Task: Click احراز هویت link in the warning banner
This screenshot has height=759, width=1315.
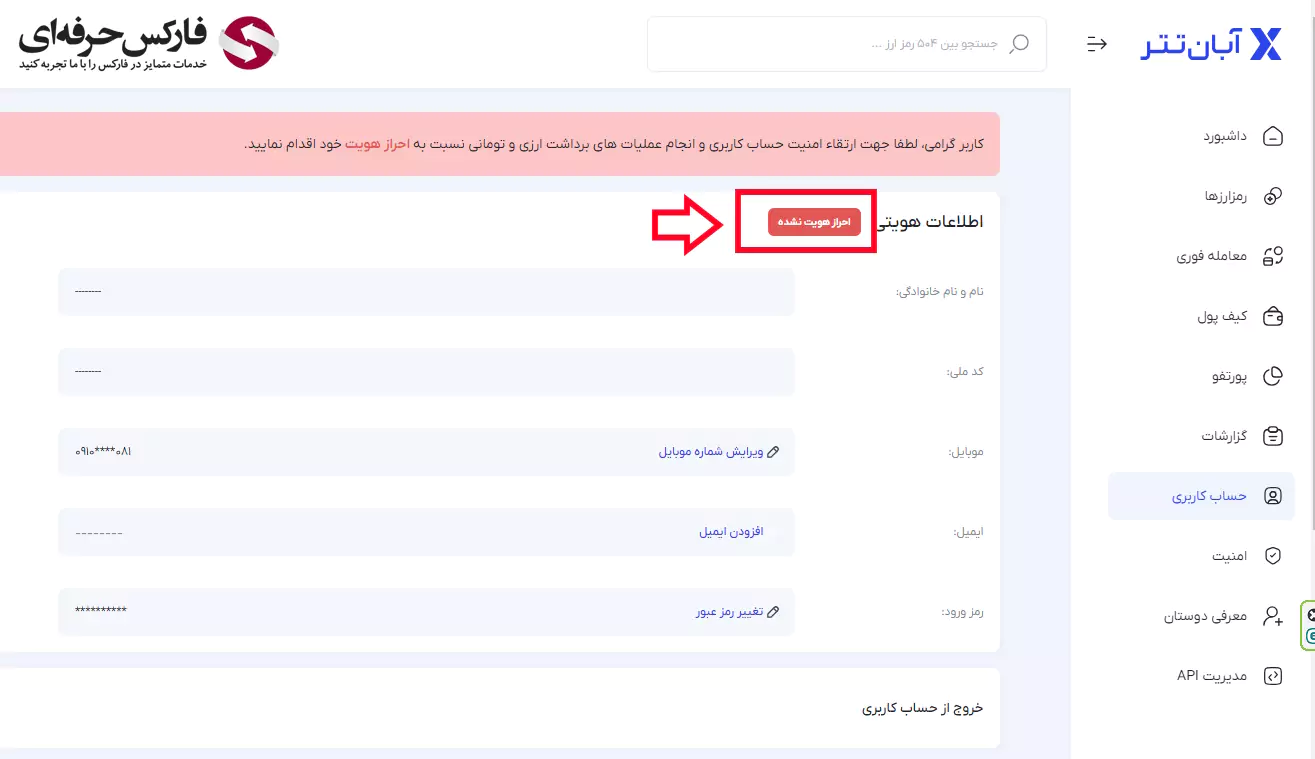Action: coord(378,144)
